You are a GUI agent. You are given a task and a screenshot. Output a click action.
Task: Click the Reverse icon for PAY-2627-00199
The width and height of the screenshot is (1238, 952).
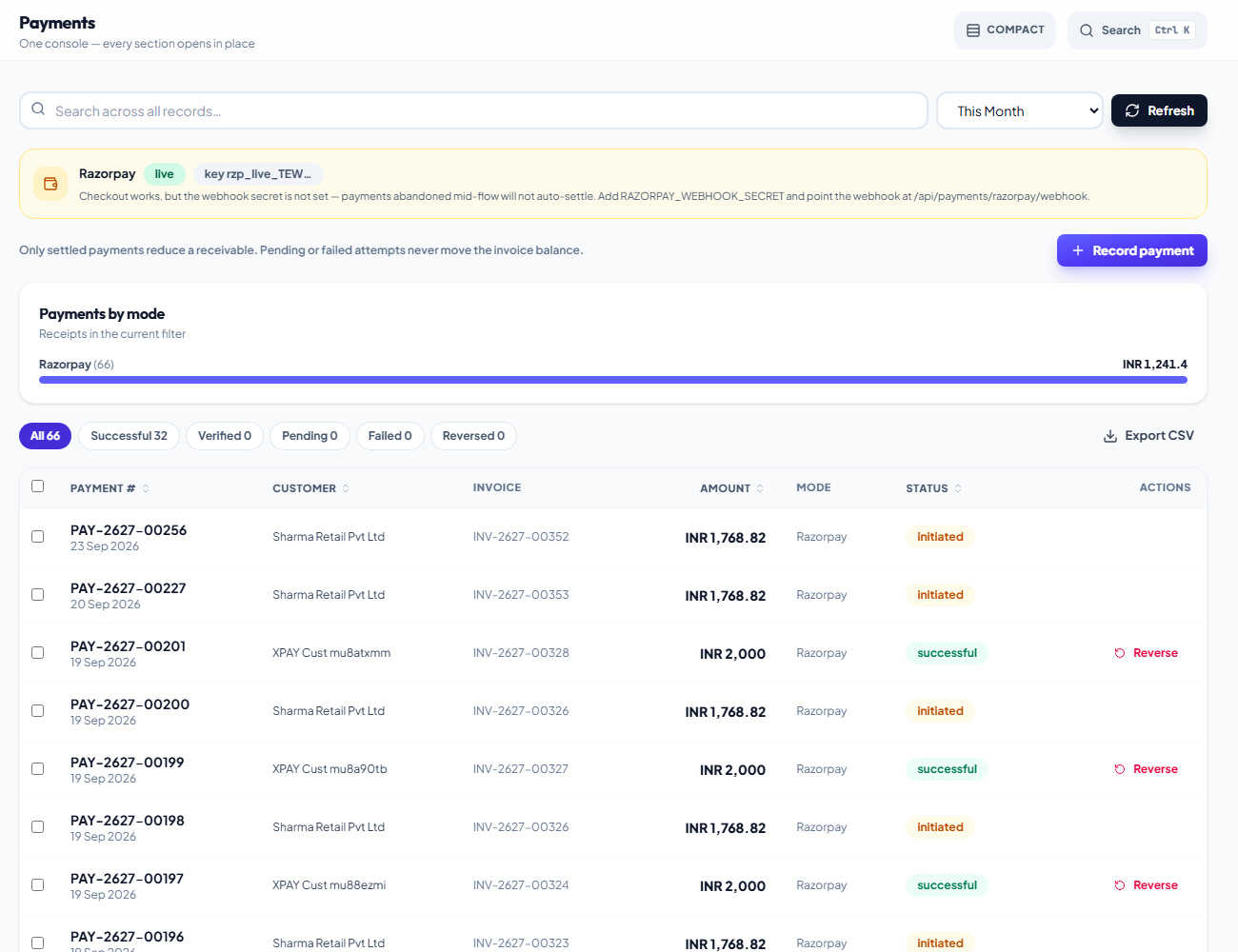point(1120,769)
